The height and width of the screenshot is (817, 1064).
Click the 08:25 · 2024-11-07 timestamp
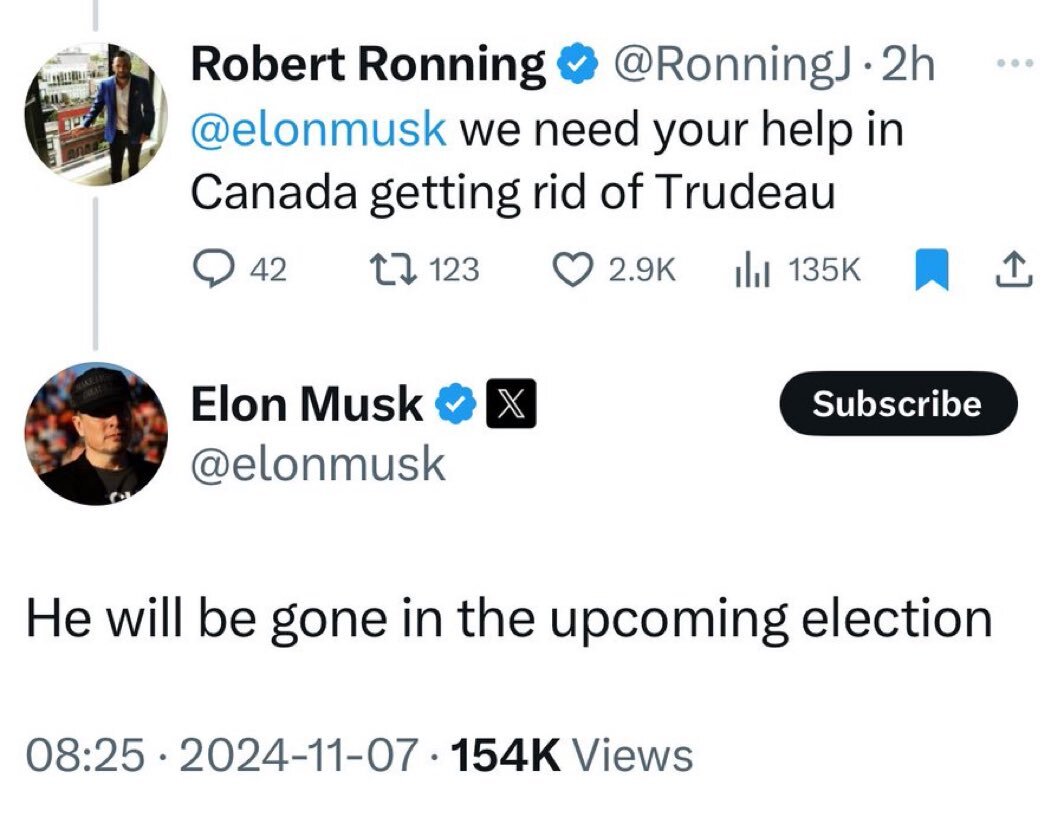pos(221,755)
